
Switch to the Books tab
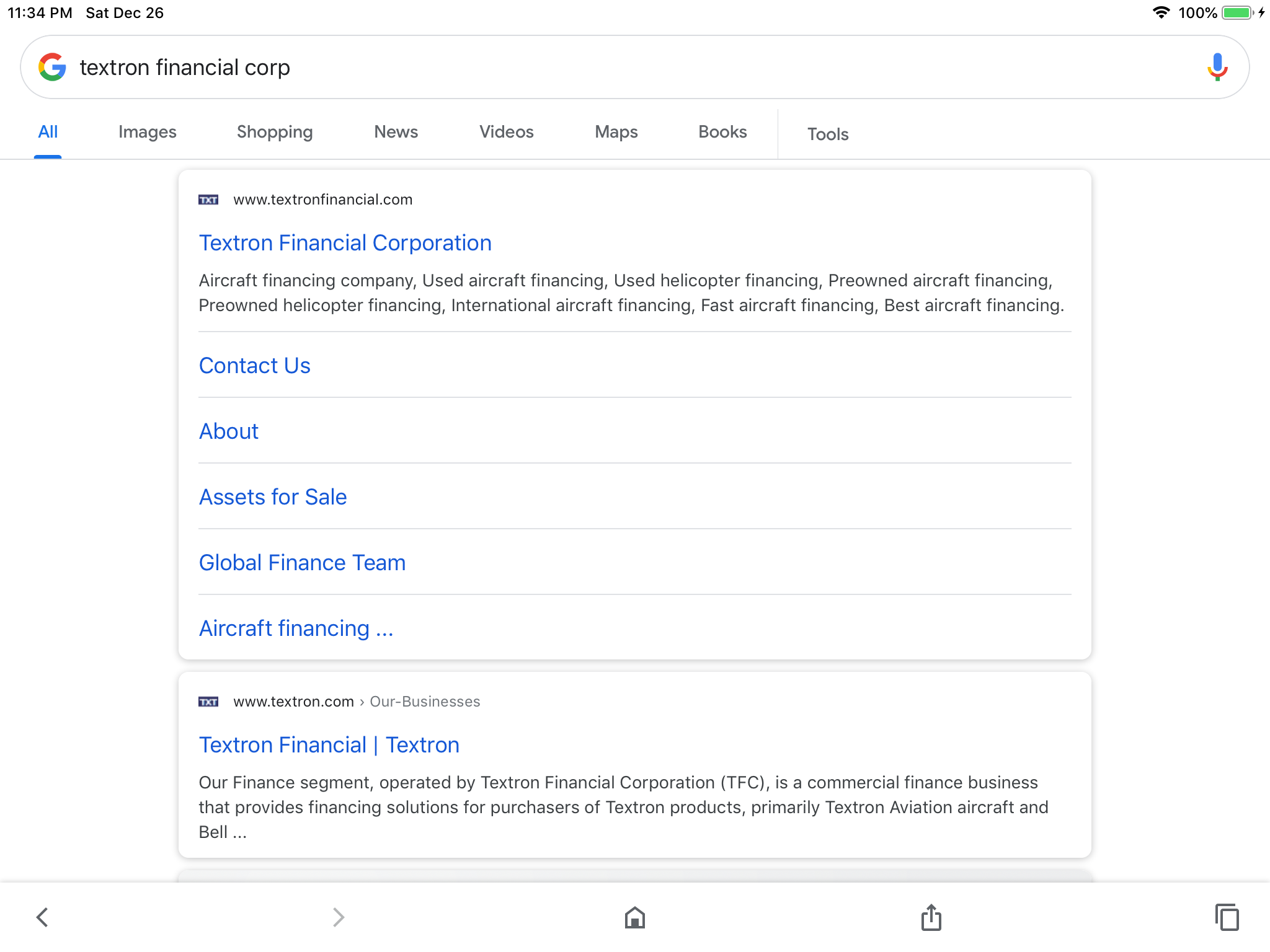[x=722, y=132]
